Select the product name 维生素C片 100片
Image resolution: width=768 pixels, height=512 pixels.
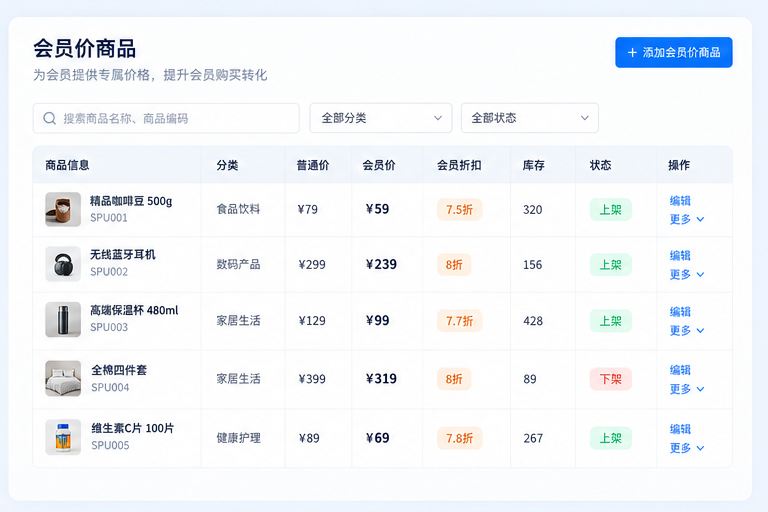click(133, 428)
